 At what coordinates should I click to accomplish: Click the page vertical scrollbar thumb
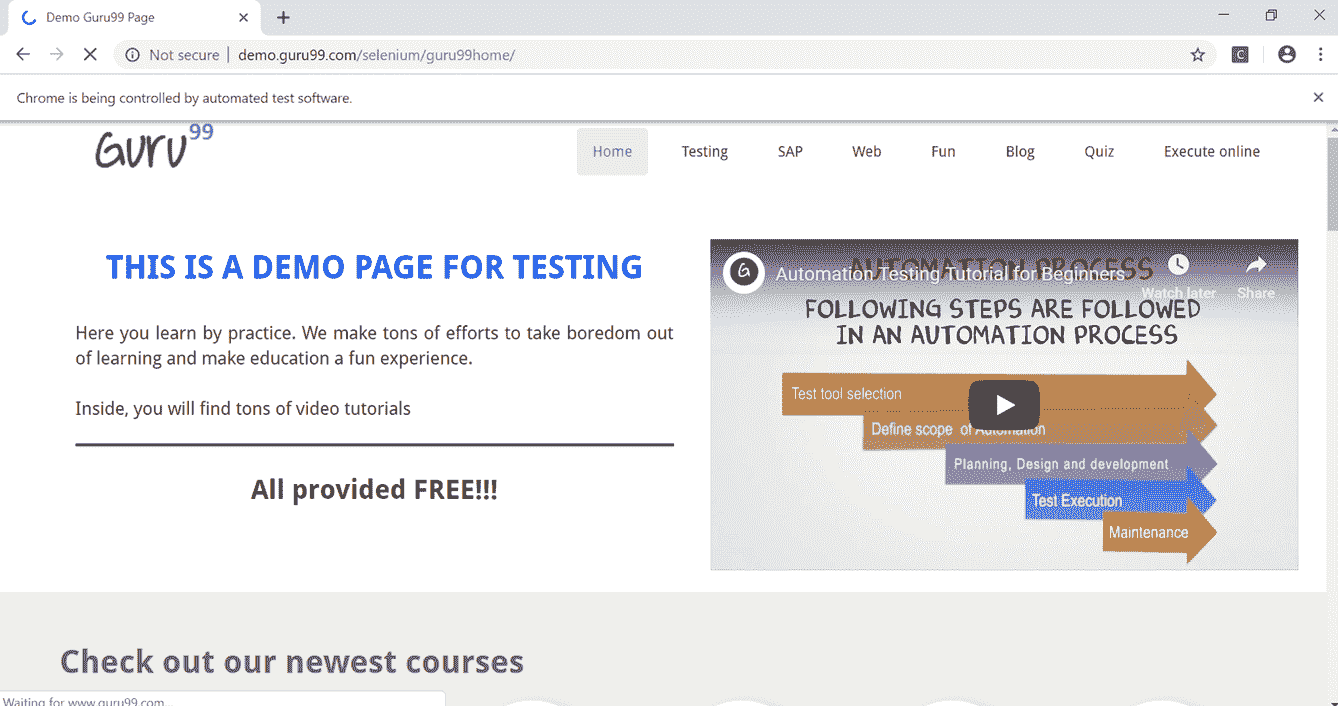(1331, 185)
